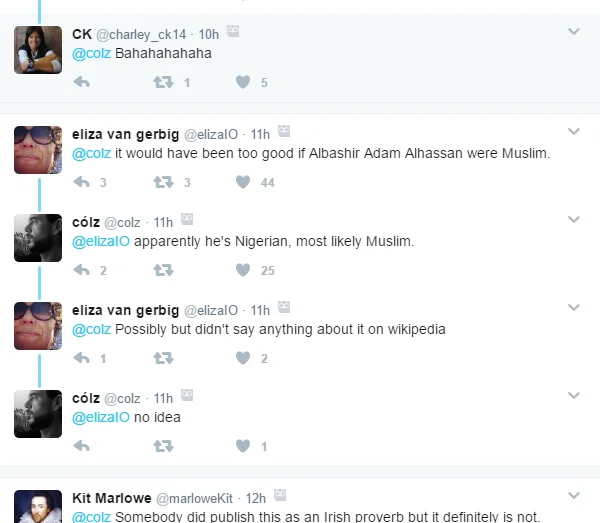This screenshot has width=600, height=523.
Task: Retweet cólz's 'no idea' tweet
Action: tap(163, 446)
